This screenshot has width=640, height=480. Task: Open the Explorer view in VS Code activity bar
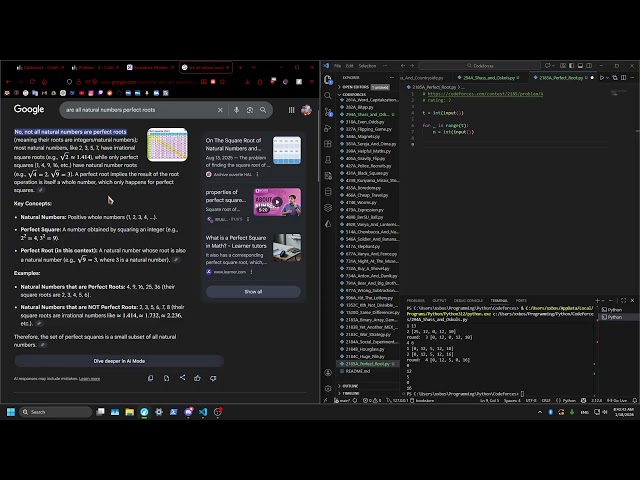328,80
